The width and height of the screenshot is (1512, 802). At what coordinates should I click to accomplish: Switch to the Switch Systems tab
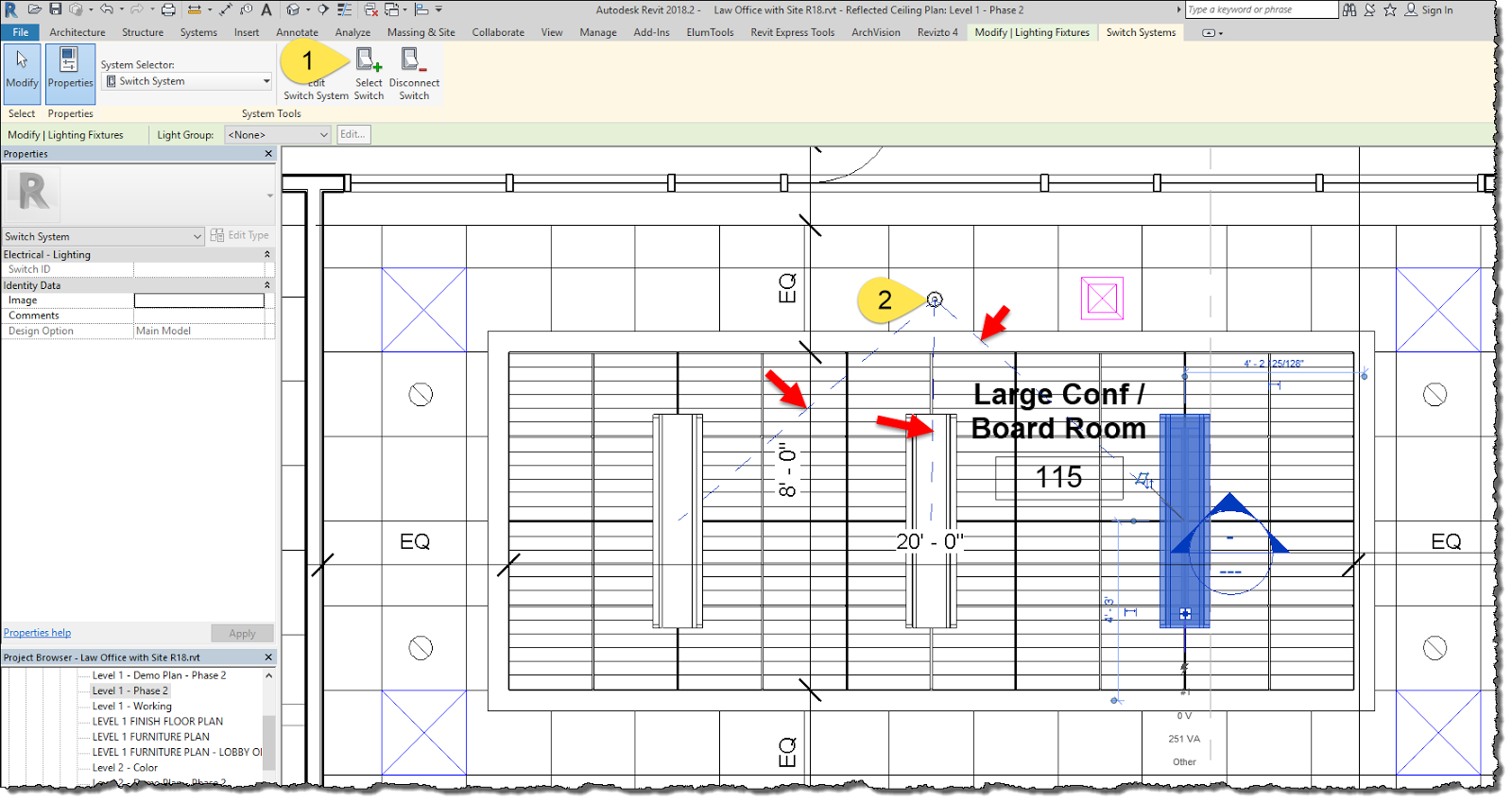(x=1141, y=32)
